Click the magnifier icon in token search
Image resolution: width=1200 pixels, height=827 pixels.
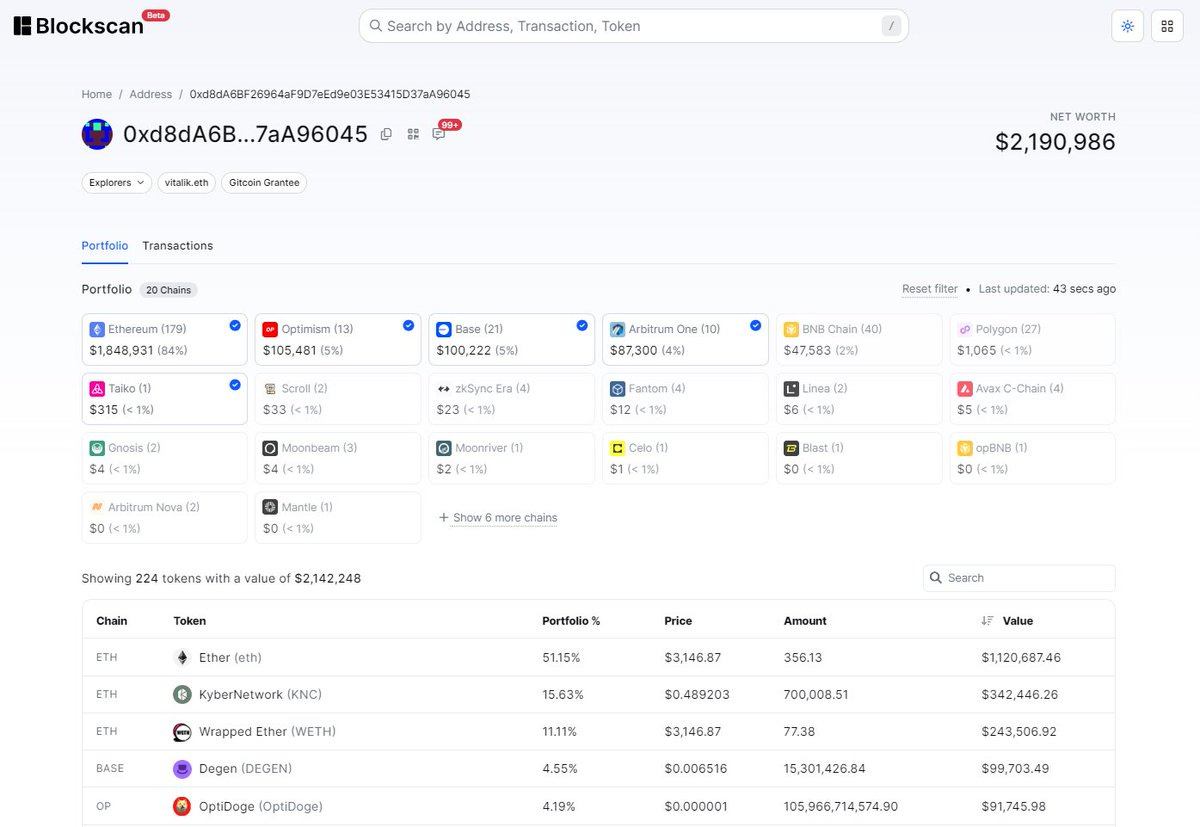tap(936, 578)
